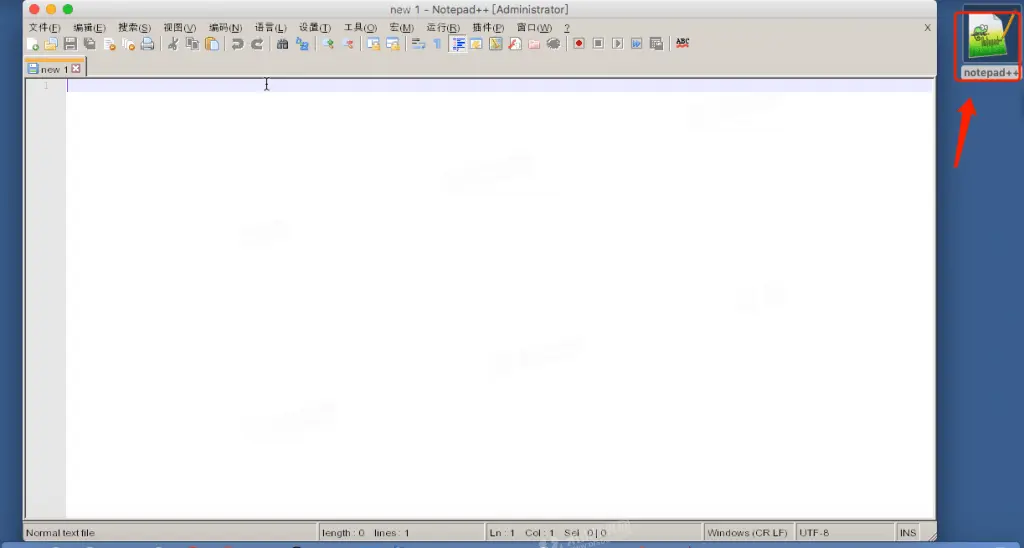
Task: Open the 设置(T) menu
Action: (315, 27)
